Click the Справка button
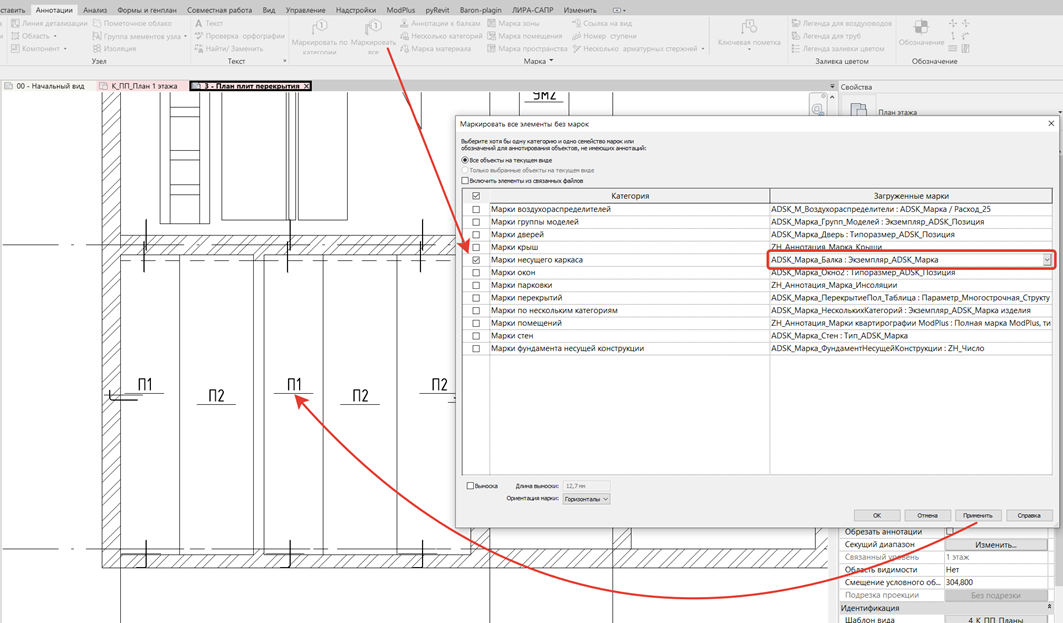This screenshot has width=1063, height=623. [x=1029, y=515]
